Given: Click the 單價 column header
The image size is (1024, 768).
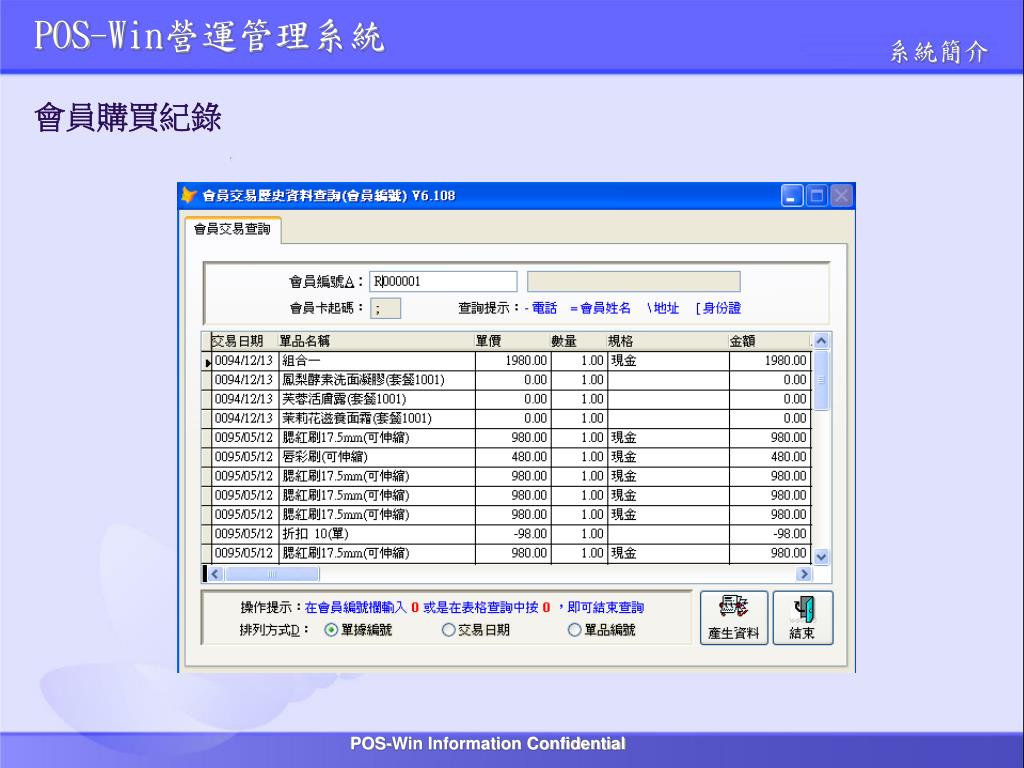Looking at the screenshot, I should pyautogui.click(x=512, y=341).
